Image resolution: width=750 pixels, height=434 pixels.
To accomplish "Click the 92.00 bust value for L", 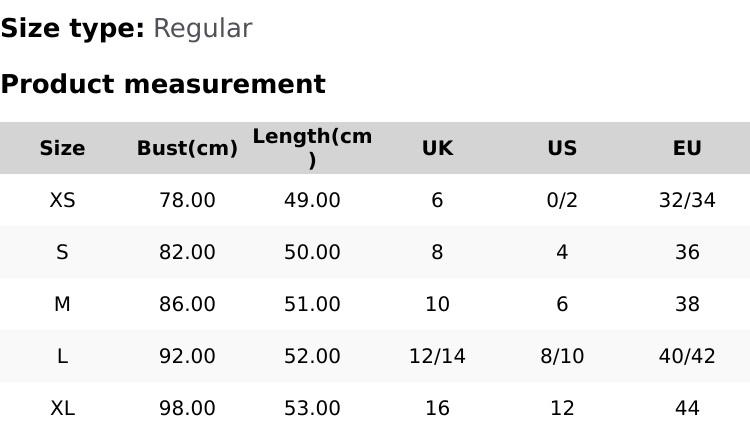I will click(187, 356).
